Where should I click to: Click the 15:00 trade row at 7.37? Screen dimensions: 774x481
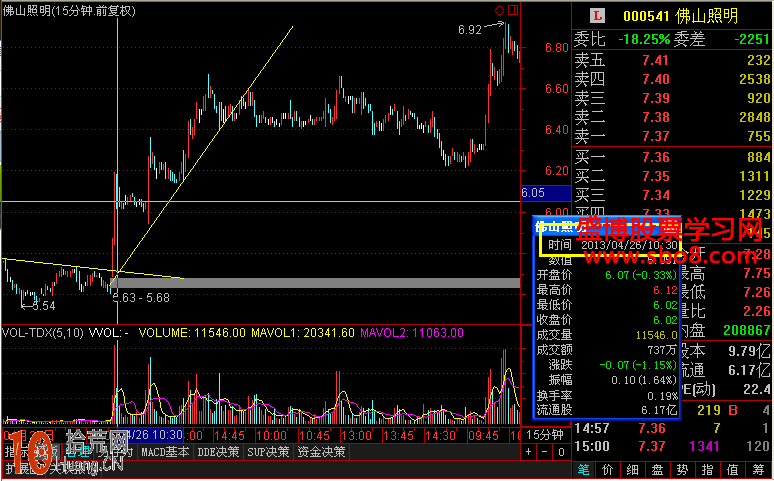(x=671, y=446)
